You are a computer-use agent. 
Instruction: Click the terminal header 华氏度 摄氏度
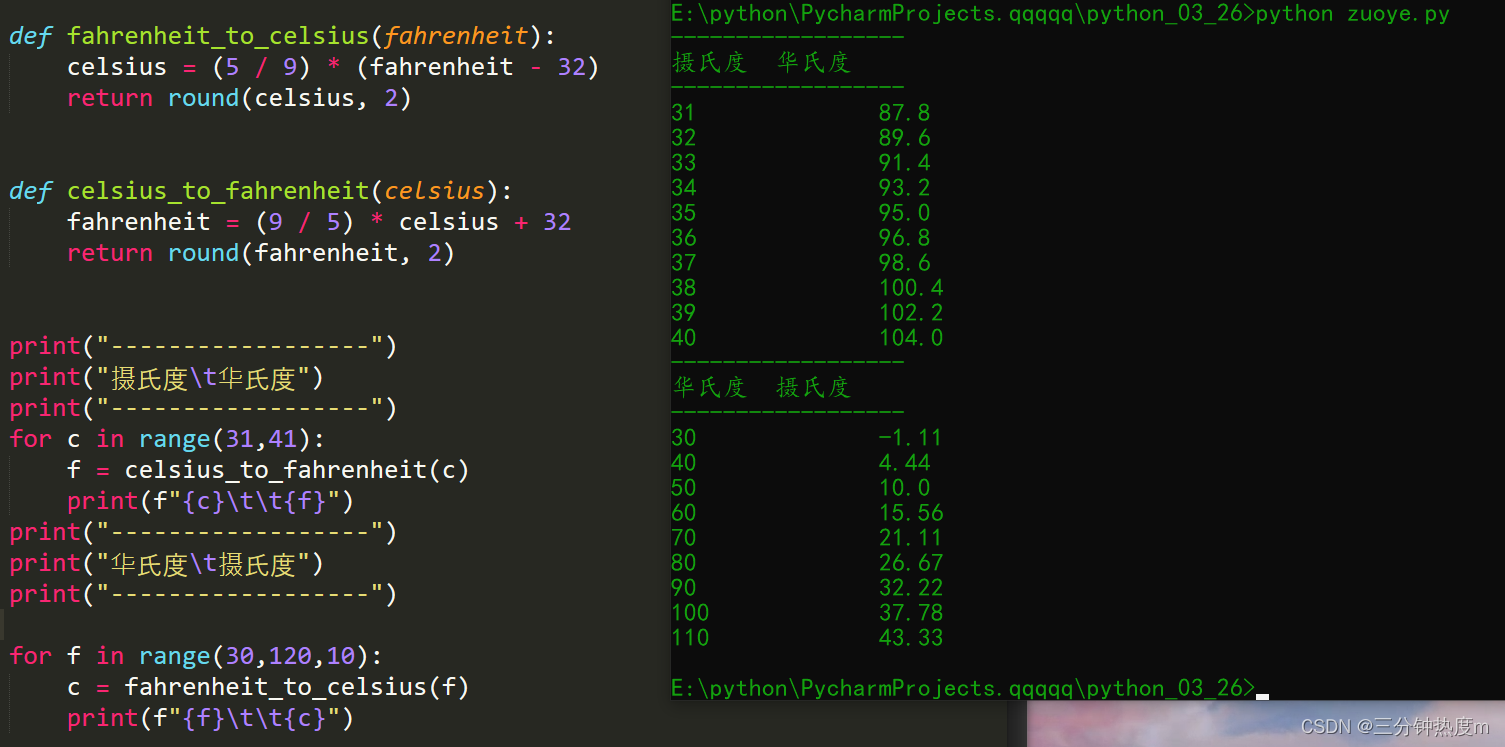pos(761,387)
